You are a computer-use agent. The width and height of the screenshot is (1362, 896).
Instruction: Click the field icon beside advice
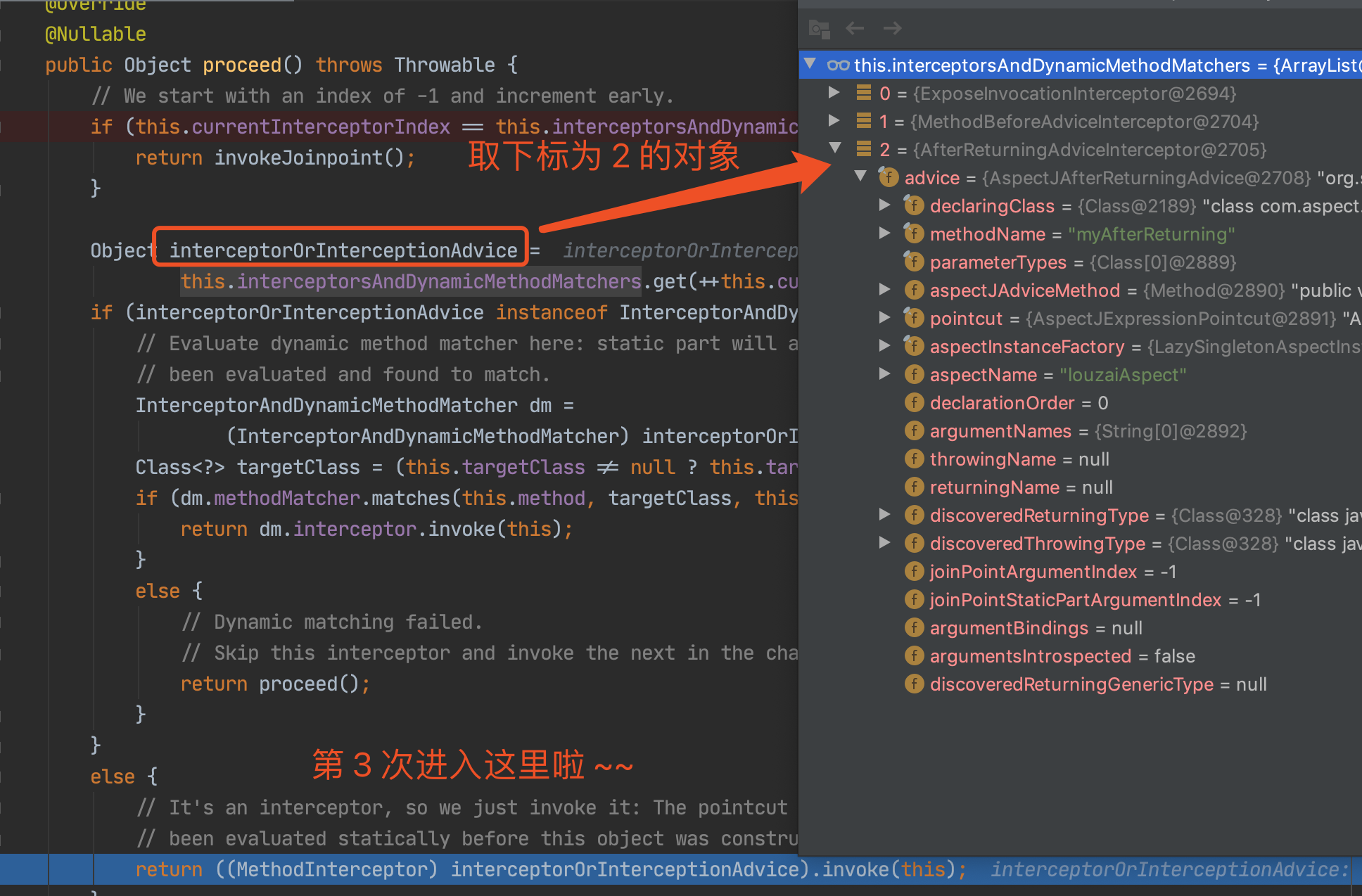pos(889,177)
